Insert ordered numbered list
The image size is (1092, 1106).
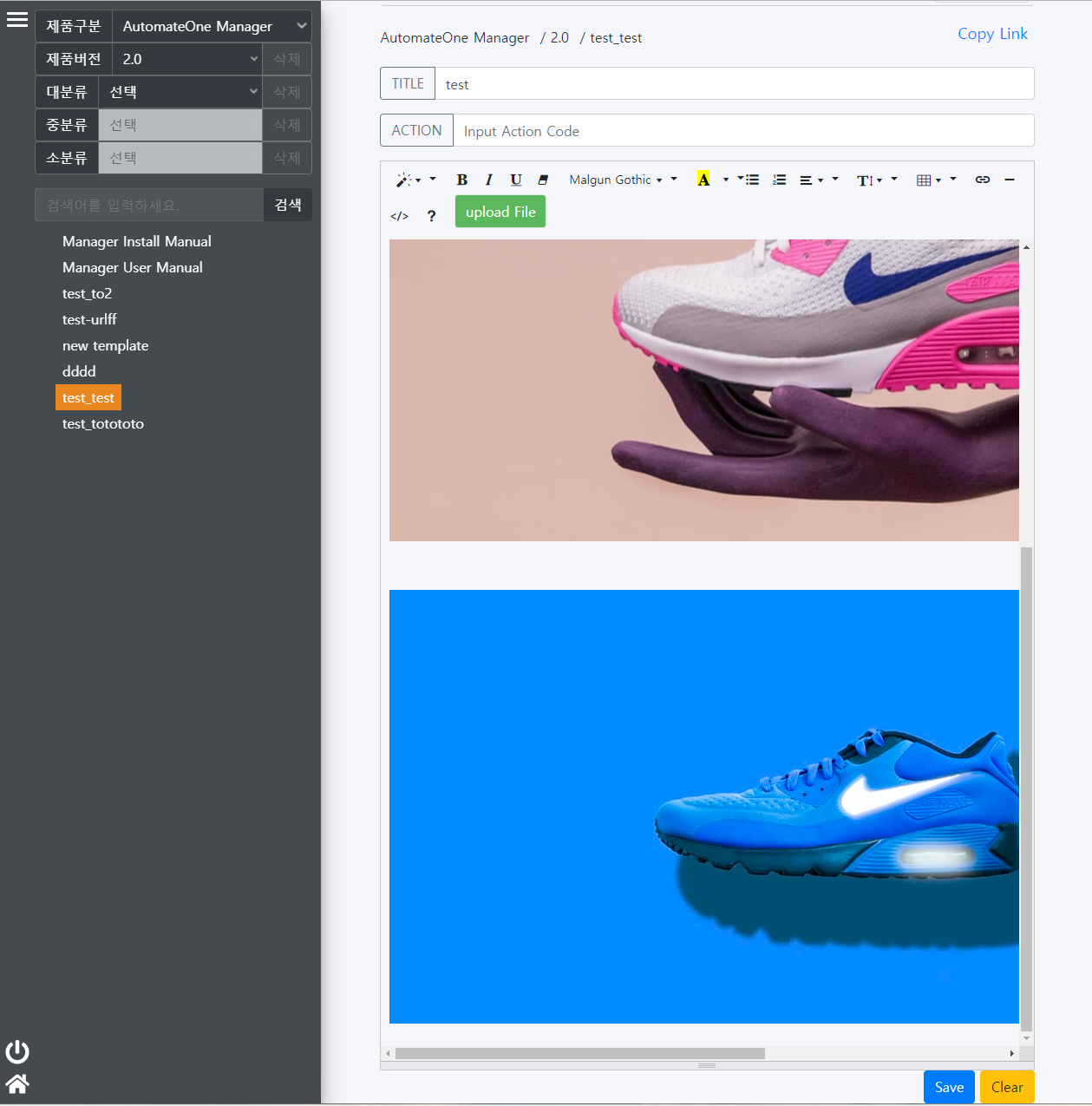pos(779,180)
